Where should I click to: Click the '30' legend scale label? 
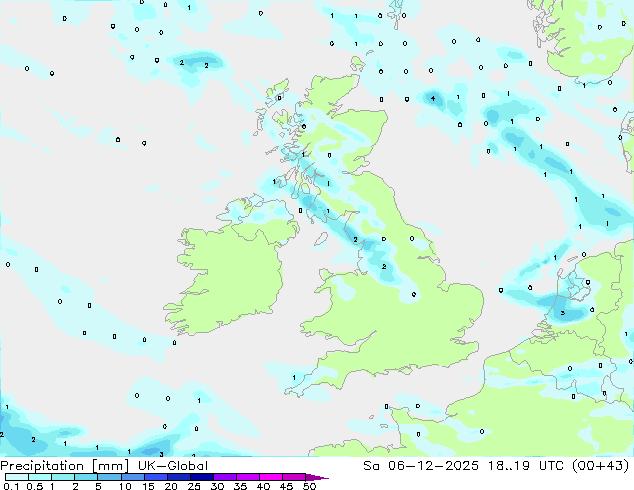point(217,486)
